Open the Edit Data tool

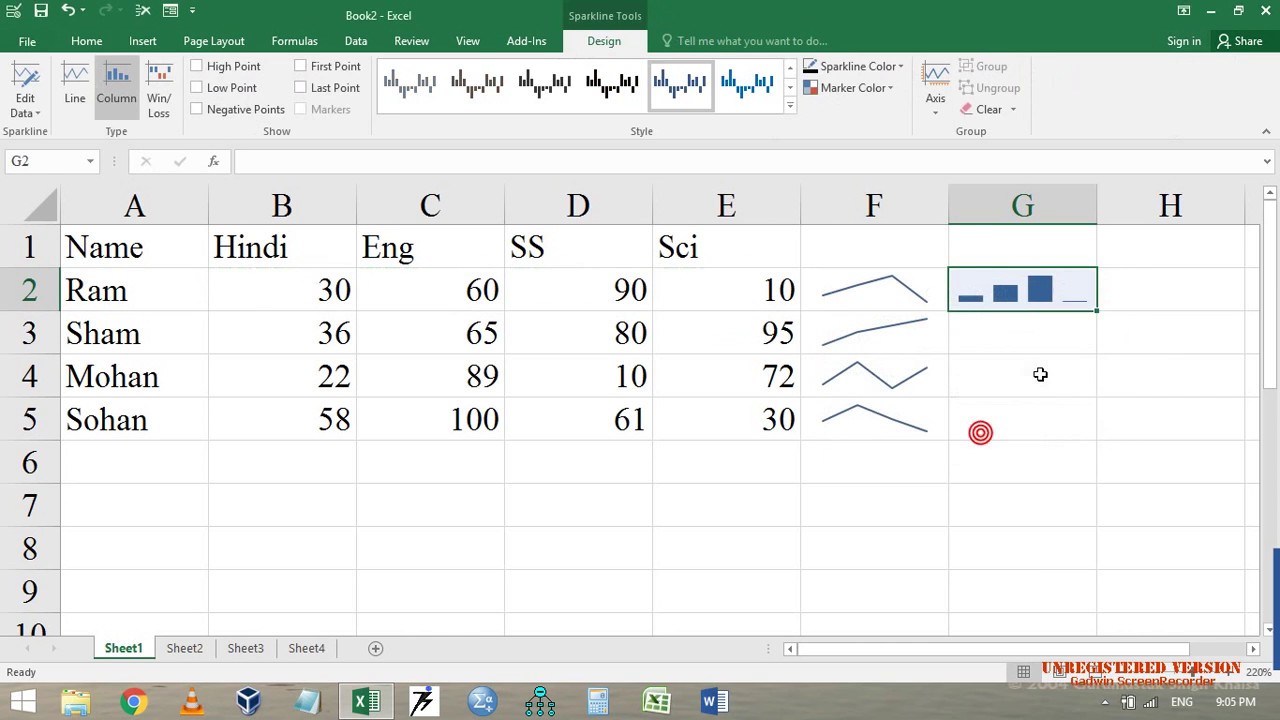(25, 90)
